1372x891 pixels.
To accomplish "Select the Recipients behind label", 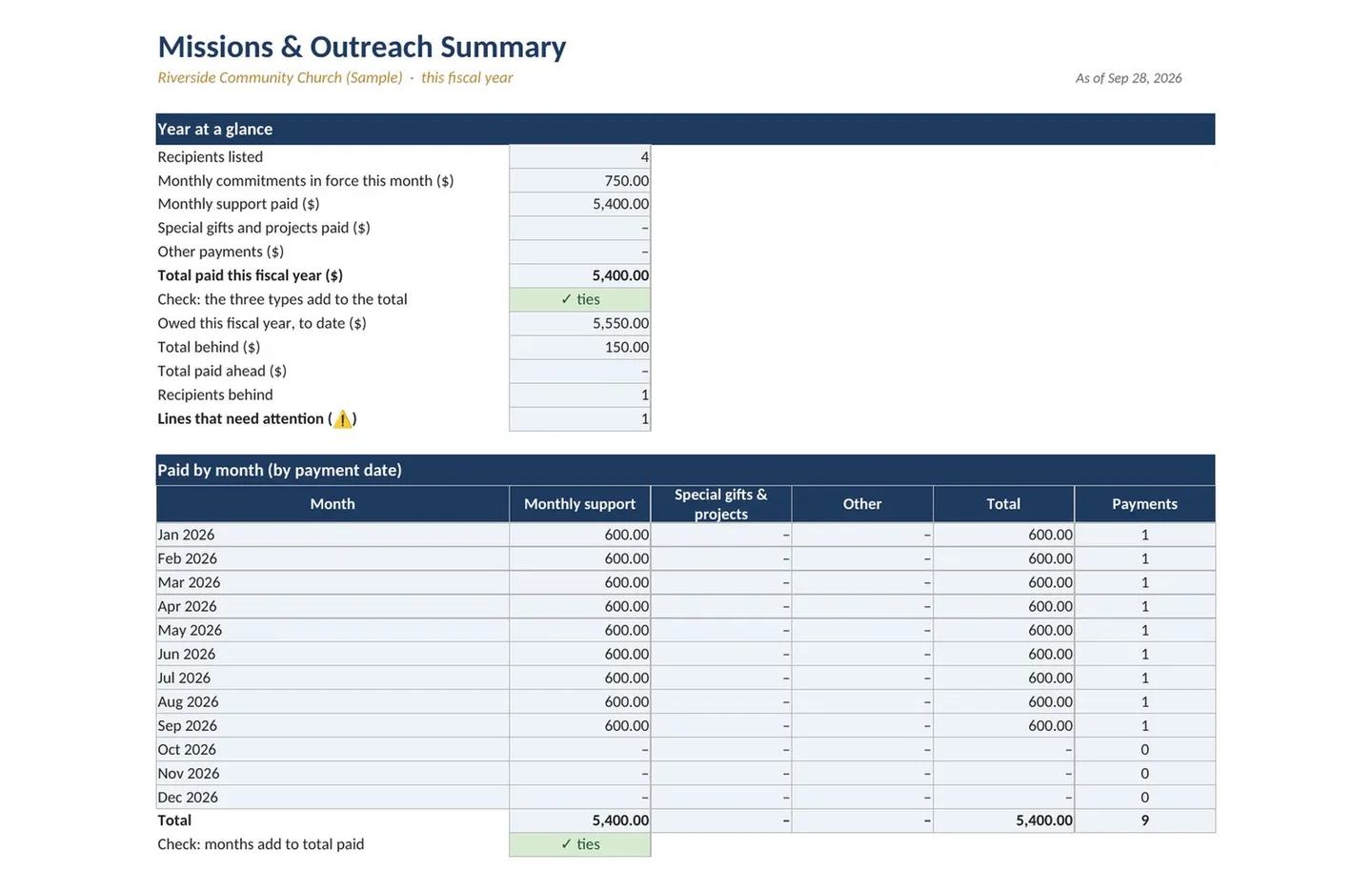I will tap(215, 395).
